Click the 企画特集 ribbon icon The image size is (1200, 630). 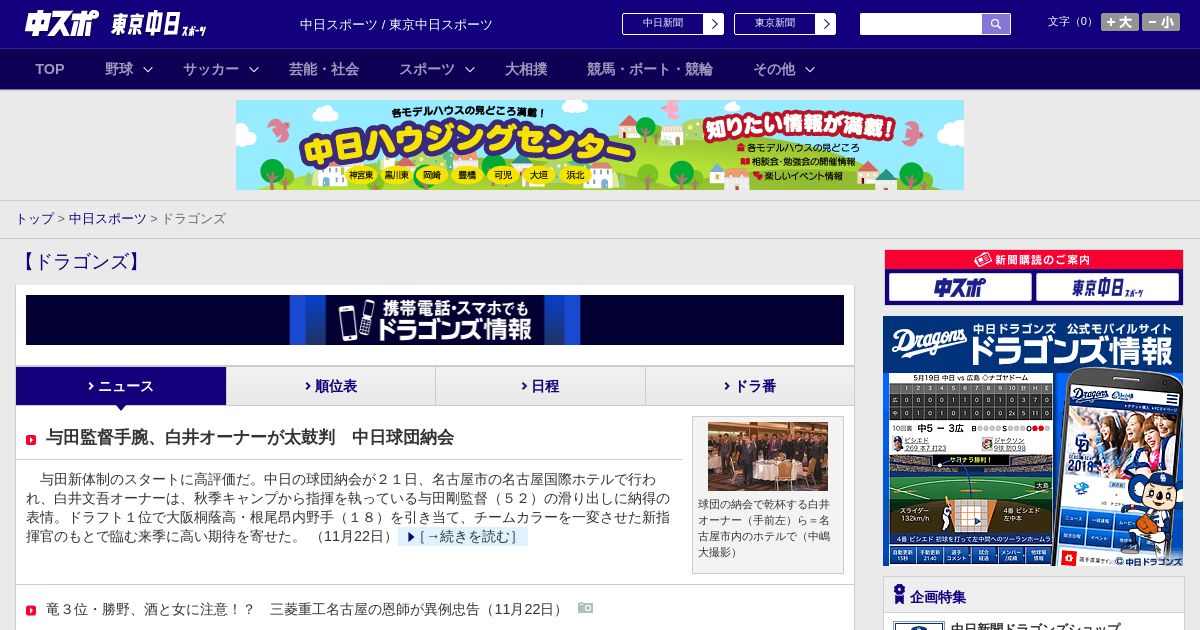(899, 595)
